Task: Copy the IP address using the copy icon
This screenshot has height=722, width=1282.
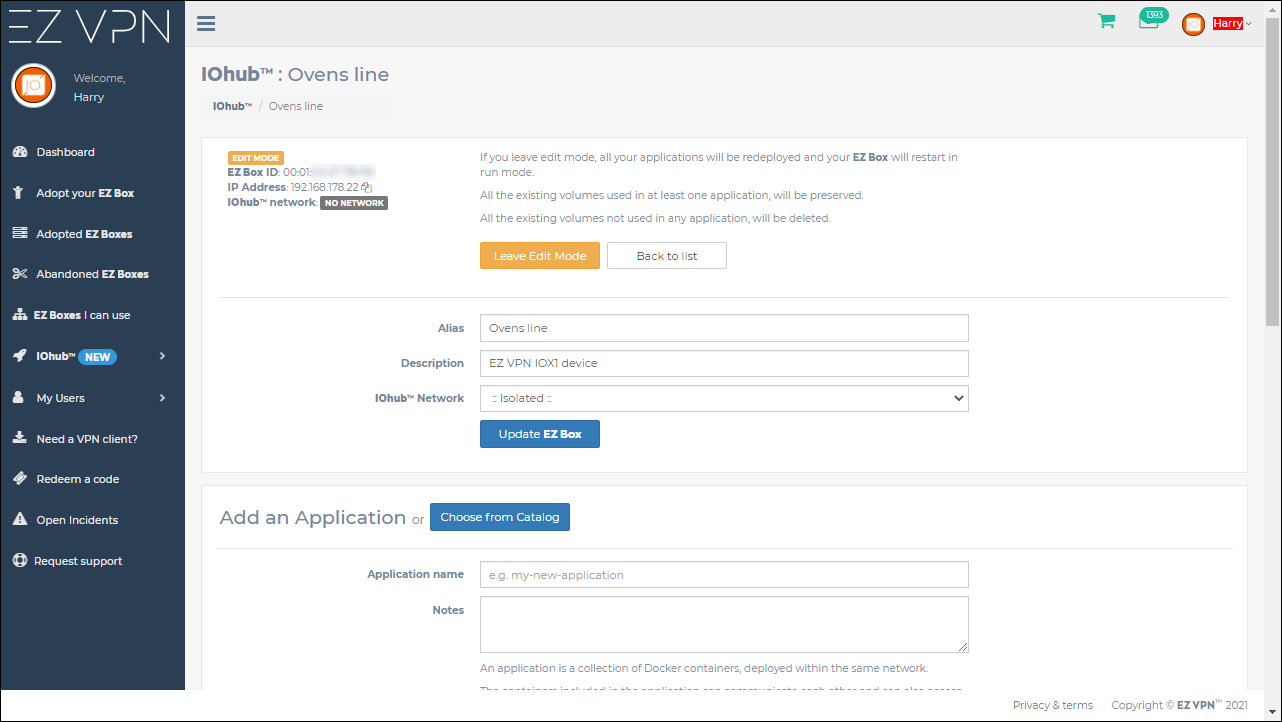Action: click(367, 187)
